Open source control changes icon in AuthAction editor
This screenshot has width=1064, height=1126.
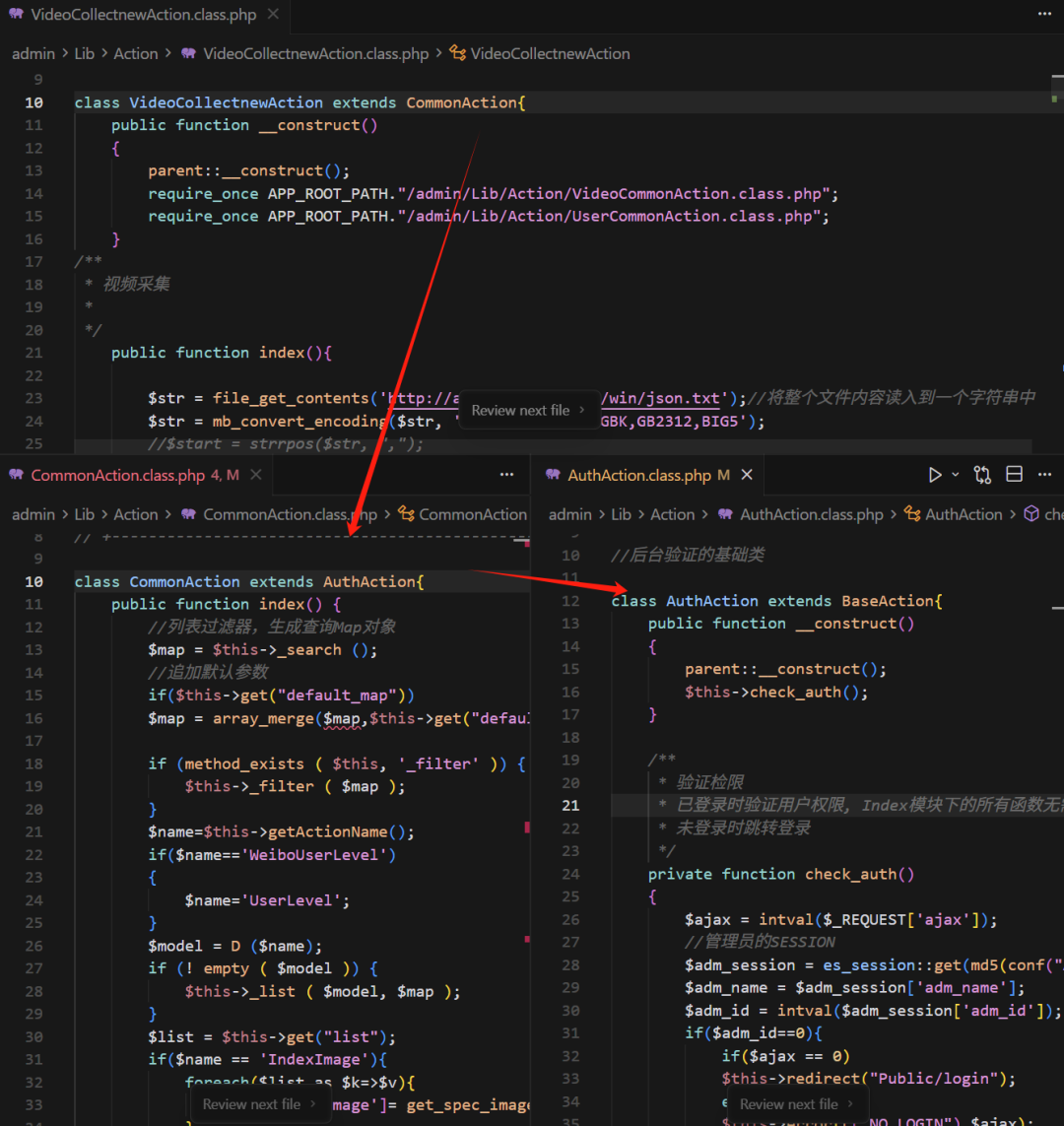coord(982,475)
